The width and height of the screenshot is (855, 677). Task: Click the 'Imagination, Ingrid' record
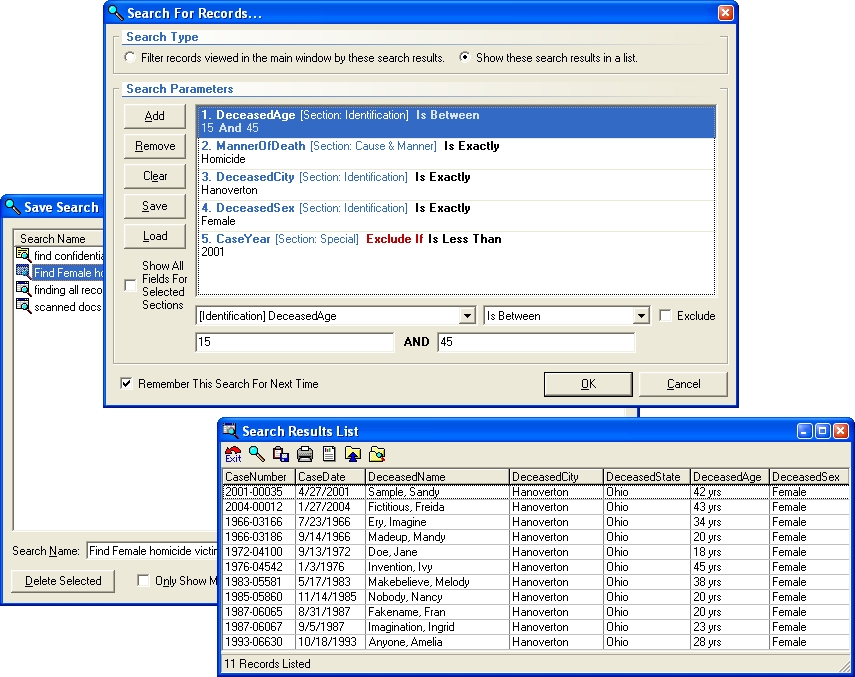coord(535,627)
